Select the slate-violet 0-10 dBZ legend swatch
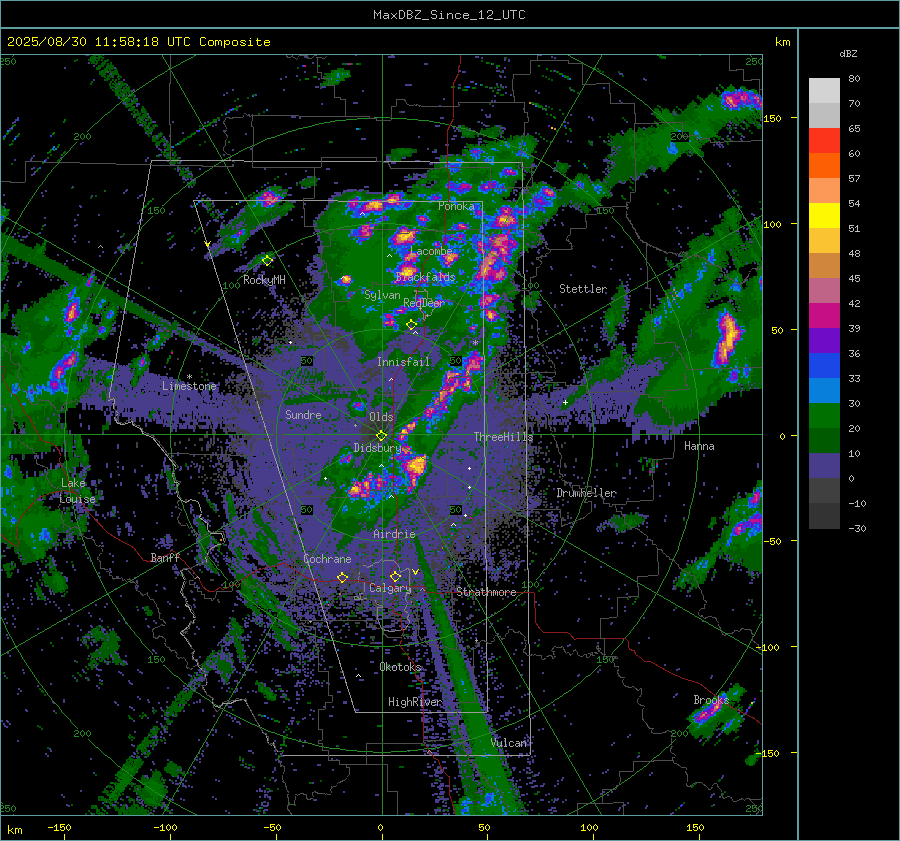 (824, 466)
